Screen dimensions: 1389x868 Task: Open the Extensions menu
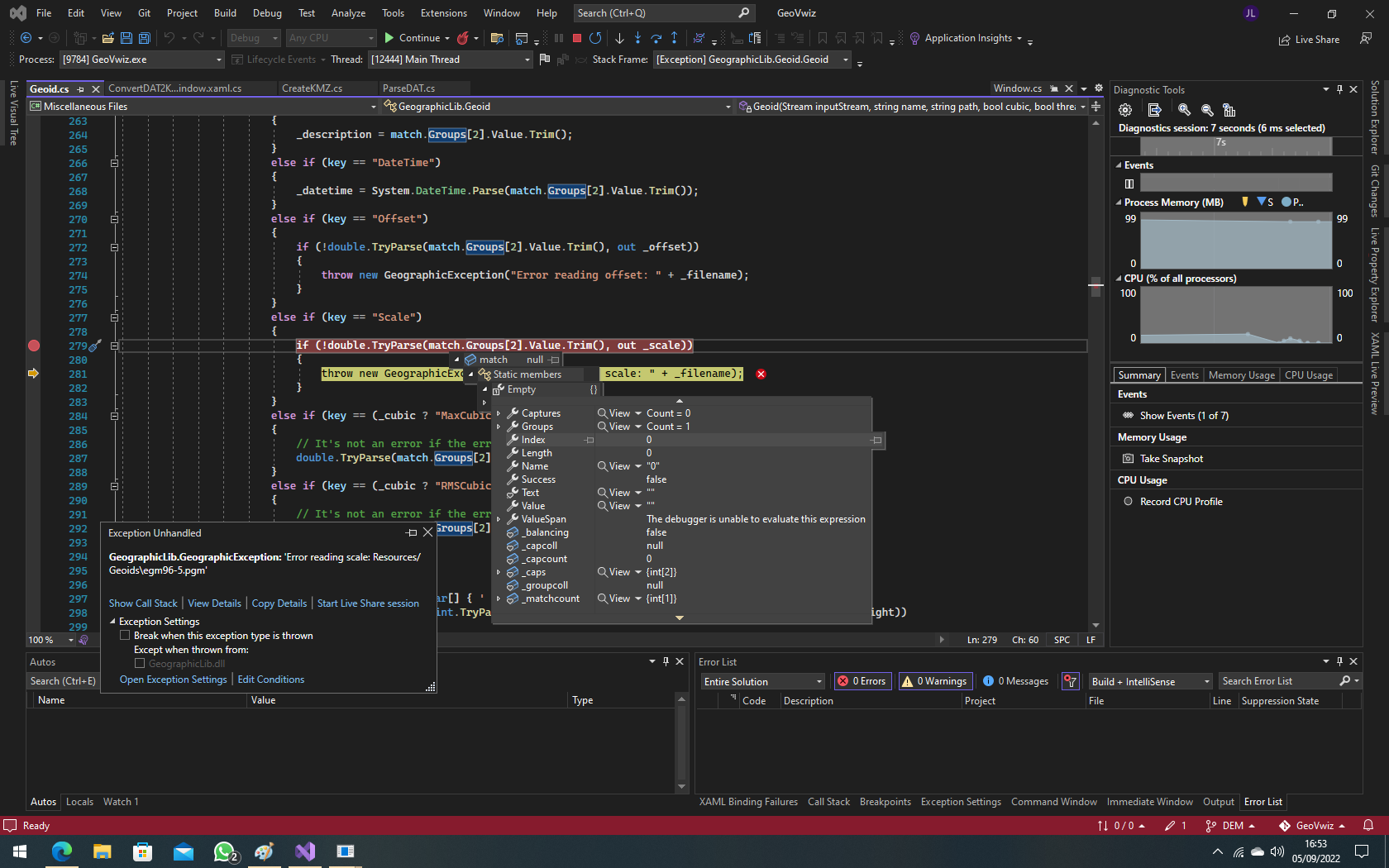pos(444,13)
